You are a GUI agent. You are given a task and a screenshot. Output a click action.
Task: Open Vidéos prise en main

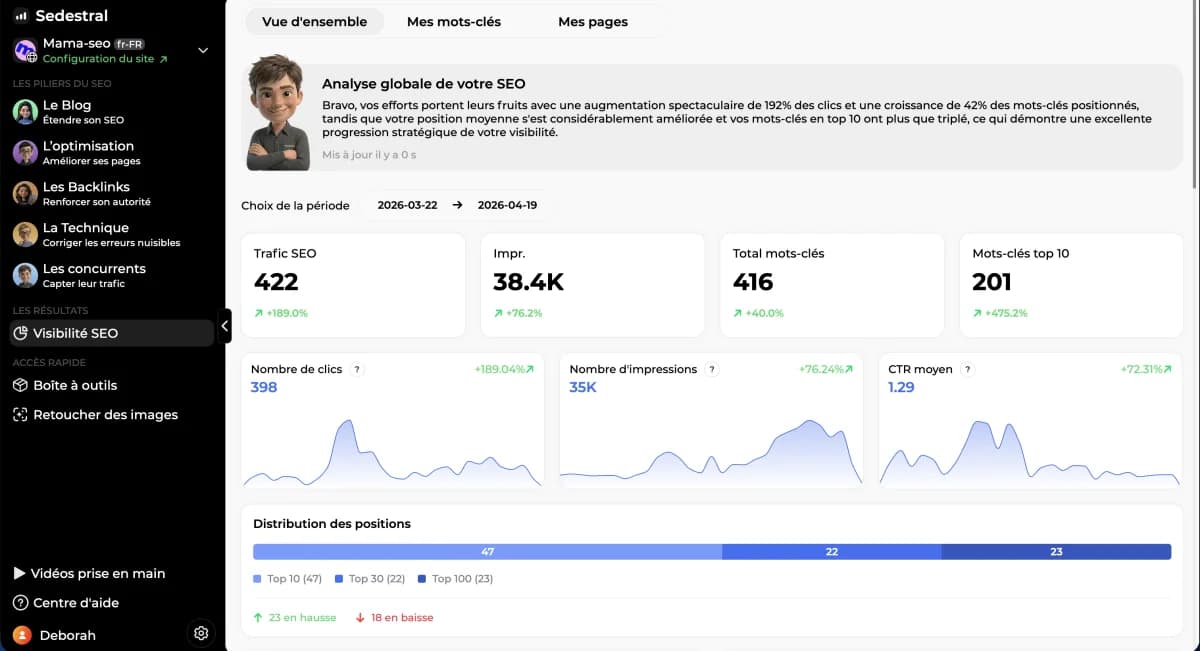97,572
